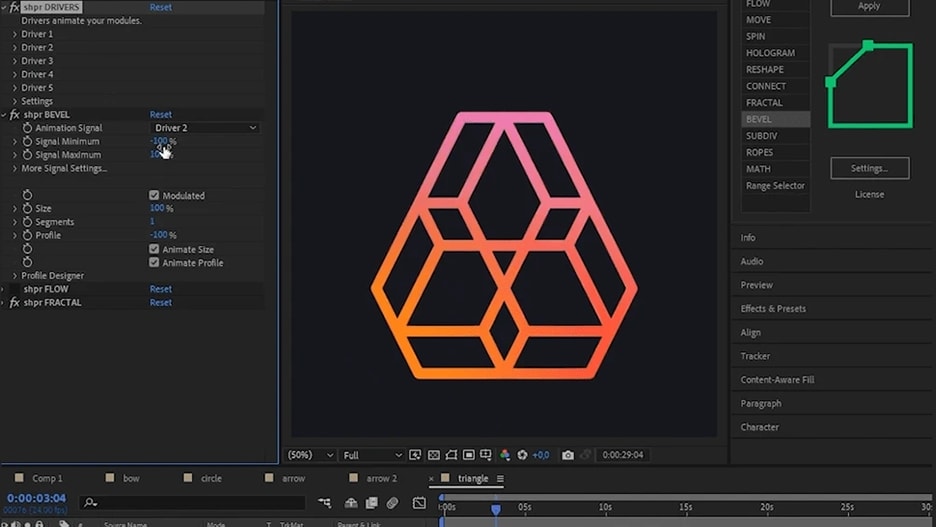Click the timeline motion blur icon
936x527 pixels.
pyautogui.click(x=392, y=503)
